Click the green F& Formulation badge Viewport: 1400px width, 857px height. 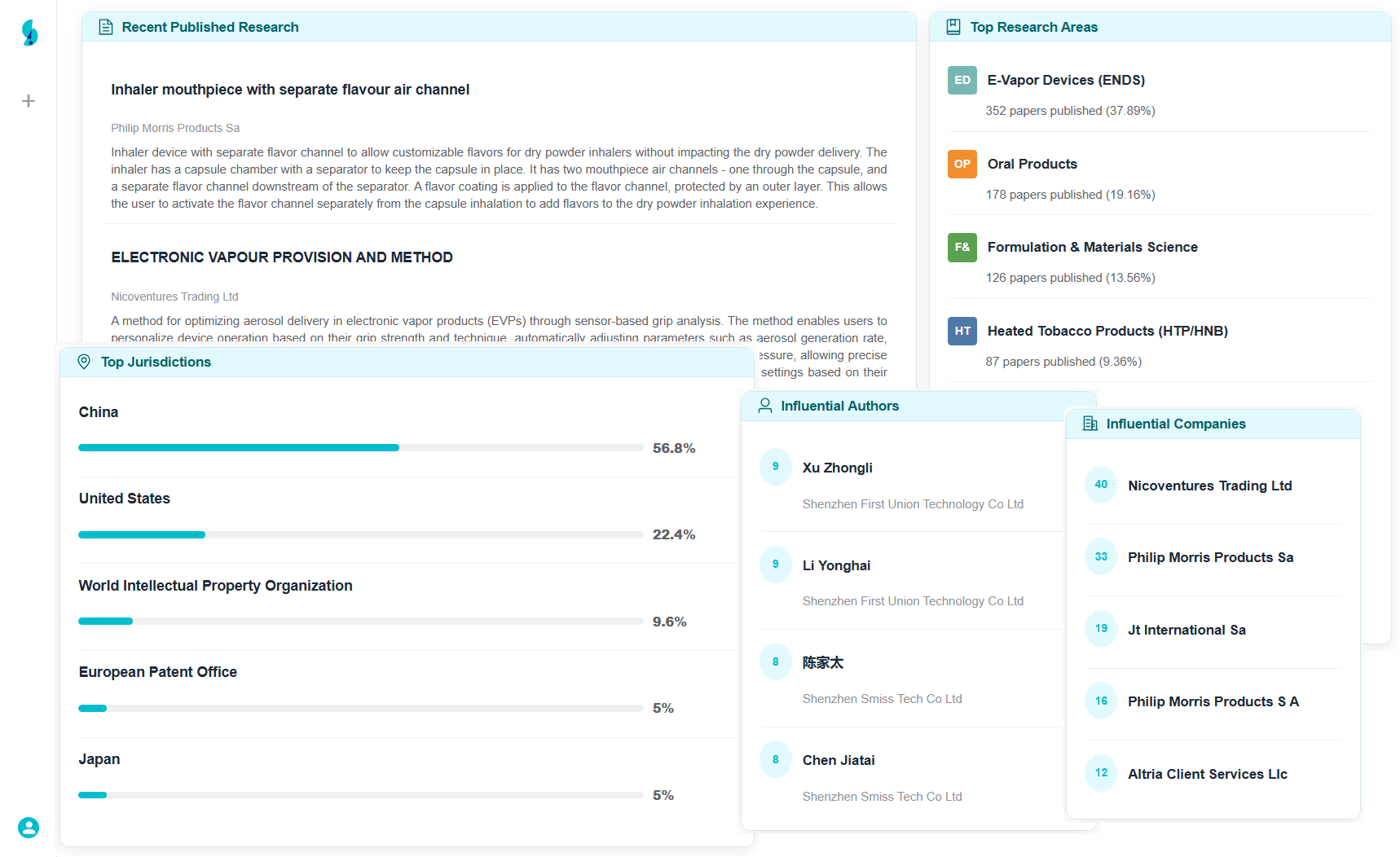click(x=962, y=247)
